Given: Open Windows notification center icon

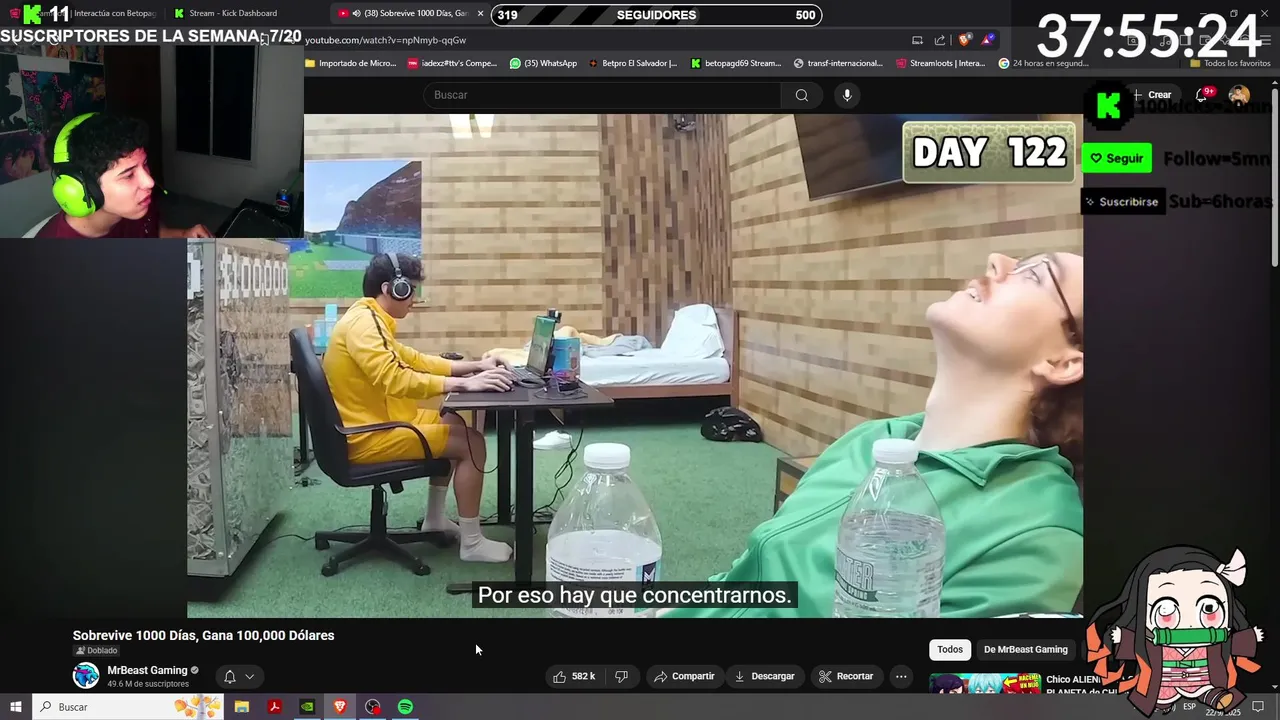Looking at the screenshot, I should coord(1258,707).
